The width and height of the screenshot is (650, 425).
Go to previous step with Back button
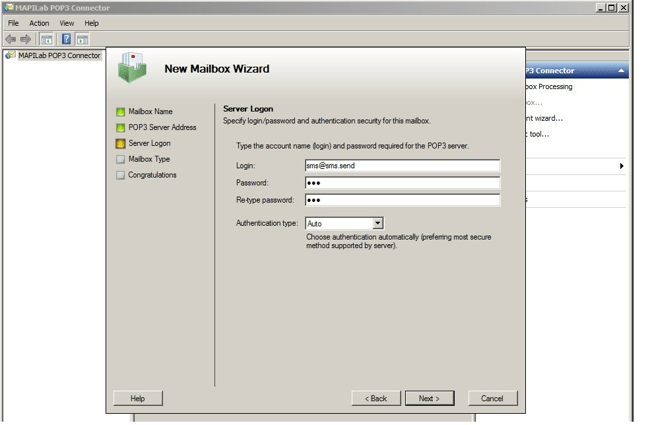(376, 398)
